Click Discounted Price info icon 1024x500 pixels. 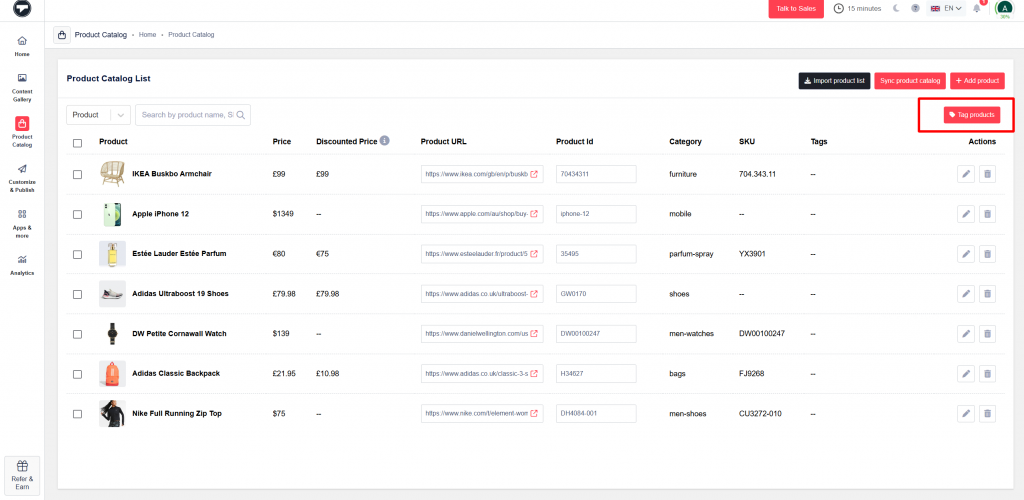point(385,141)
